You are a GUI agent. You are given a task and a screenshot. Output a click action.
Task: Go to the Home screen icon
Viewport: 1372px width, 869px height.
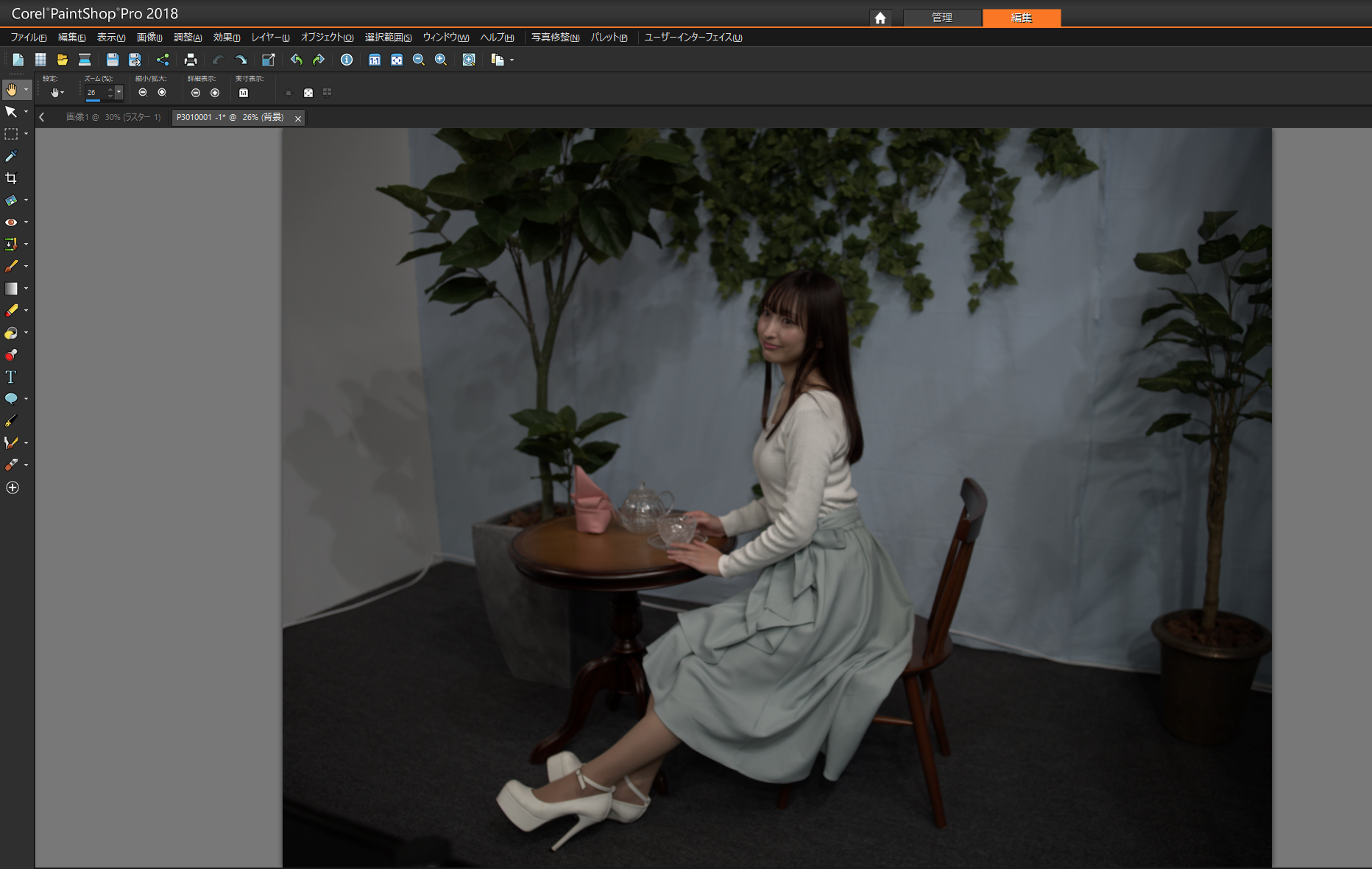point(880,18)
